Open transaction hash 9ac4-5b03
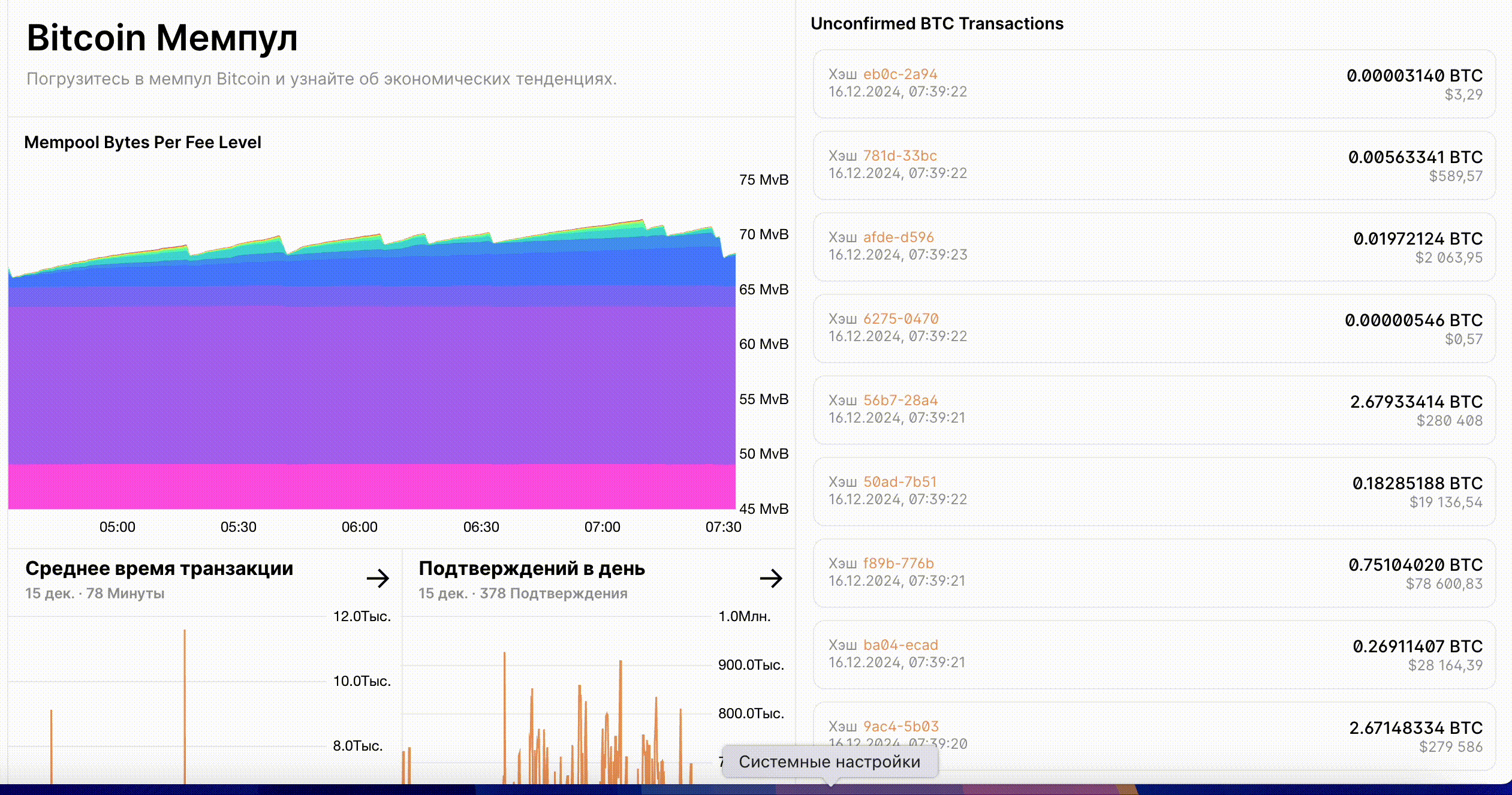Viewport: 1512px width, 795px height. (900, 727)
